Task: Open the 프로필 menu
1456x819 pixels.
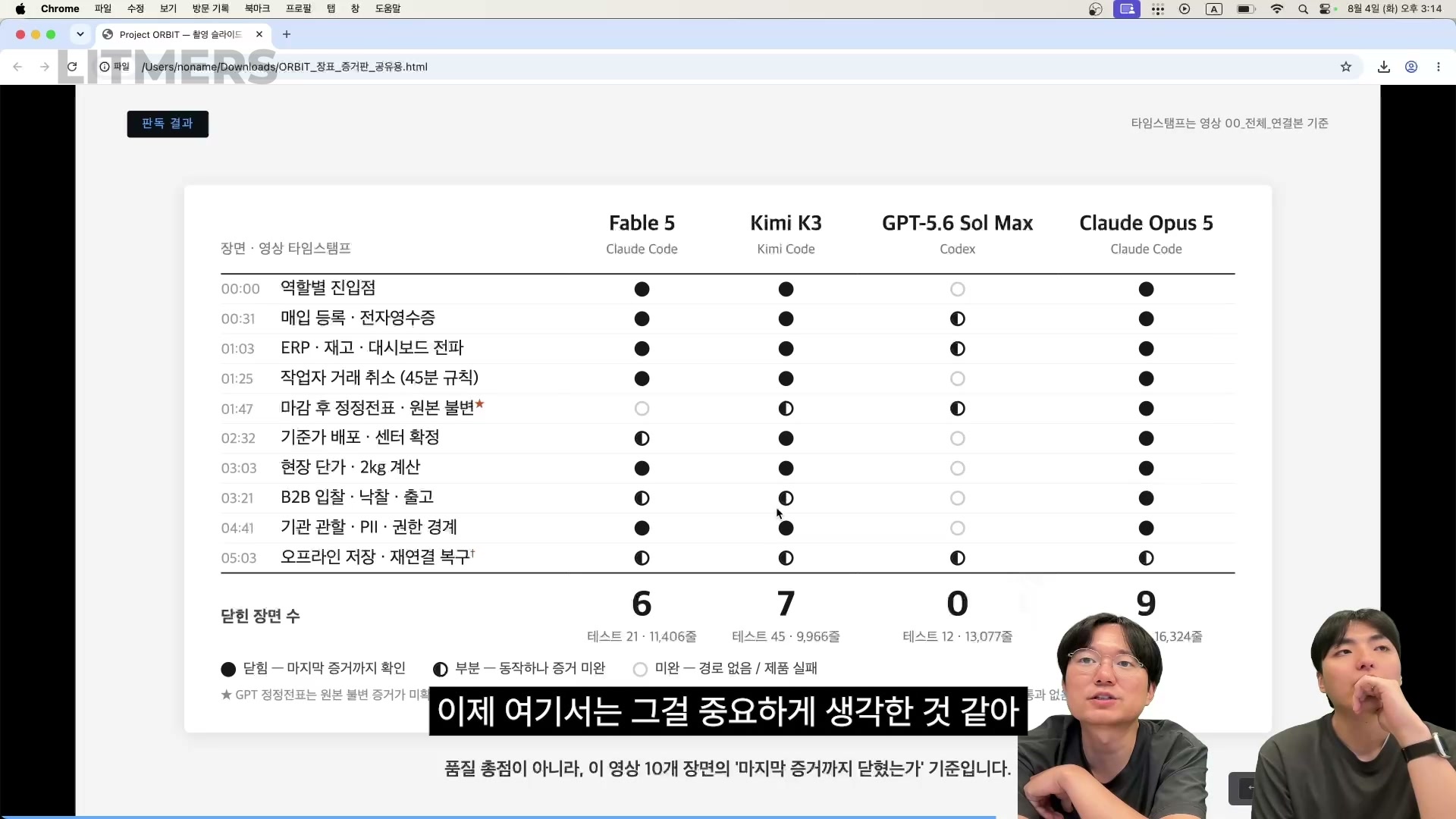Action: pos(299,9)
